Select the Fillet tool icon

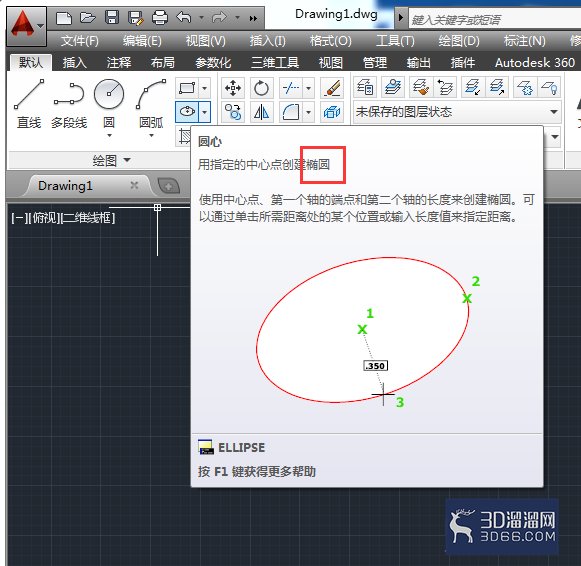click(x=291, y=112)
